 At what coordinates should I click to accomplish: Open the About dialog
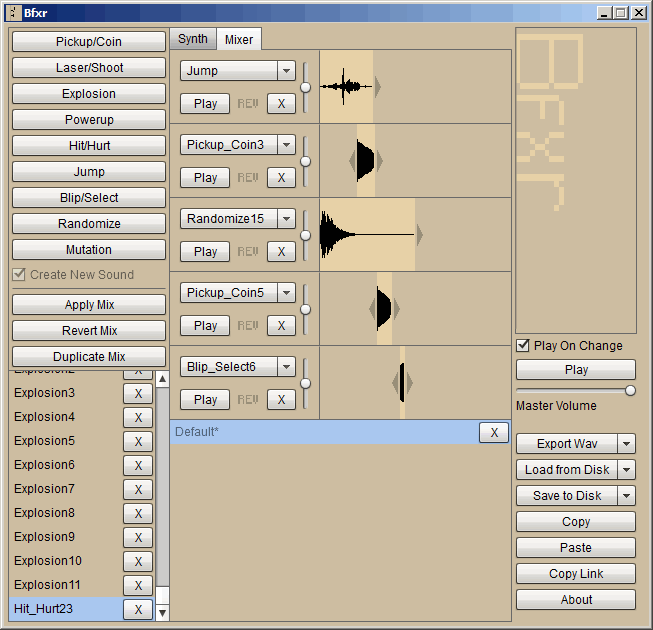pyautogui.click(x=576, y=600)
